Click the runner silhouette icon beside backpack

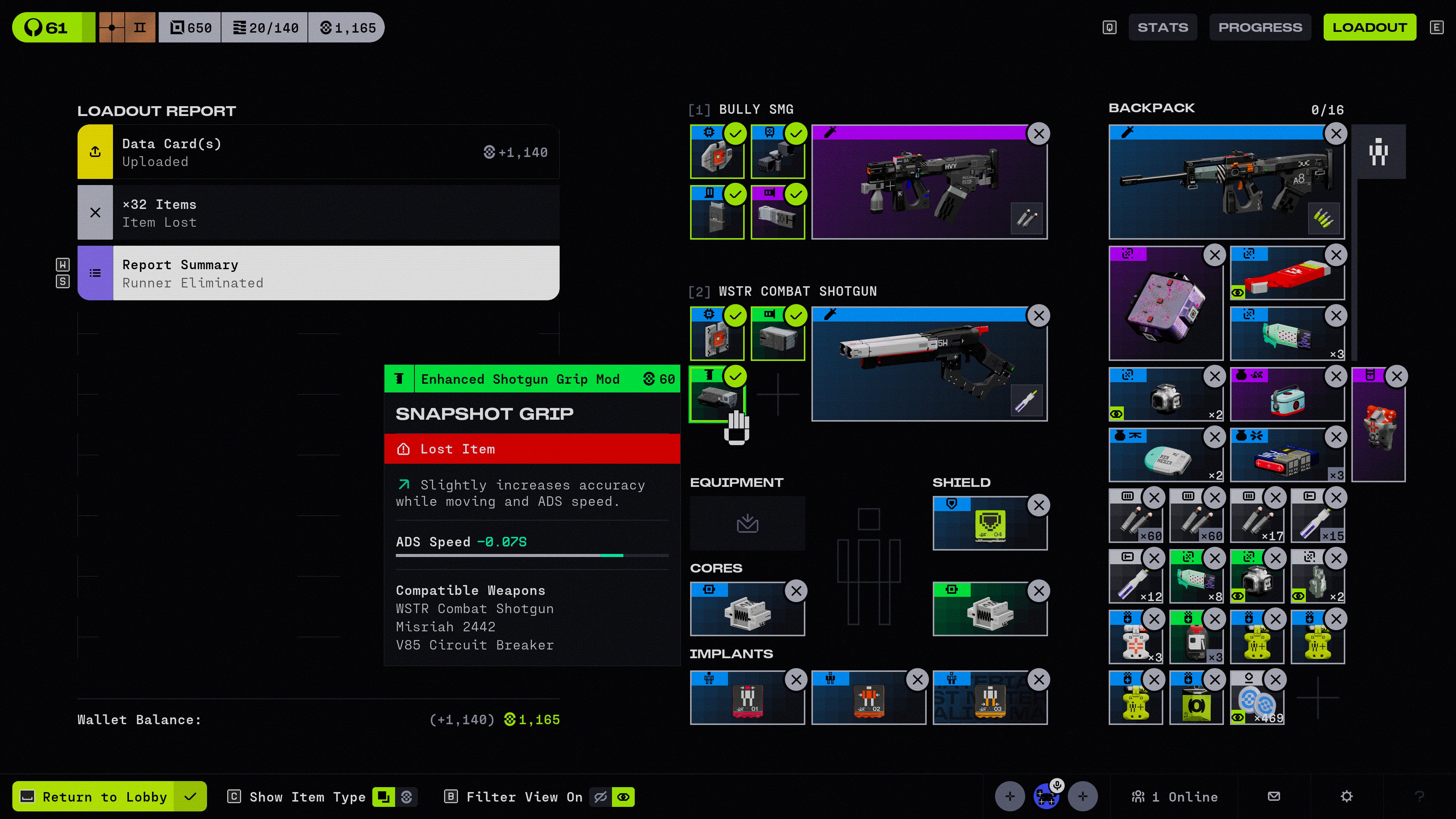(1378, 152)
